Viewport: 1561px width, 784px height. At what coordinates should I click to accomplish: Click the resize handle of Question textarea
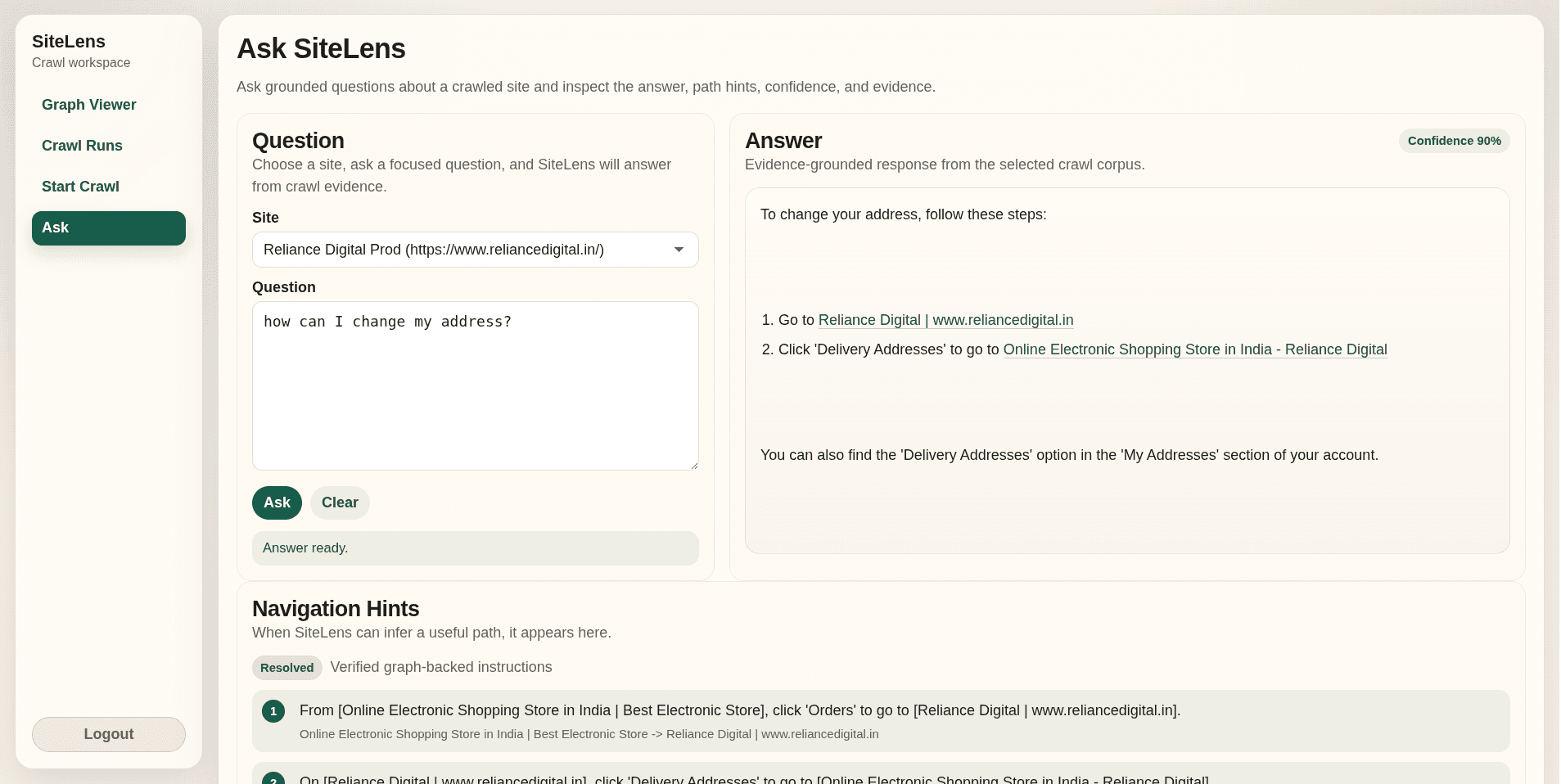(x=693, y=466)
